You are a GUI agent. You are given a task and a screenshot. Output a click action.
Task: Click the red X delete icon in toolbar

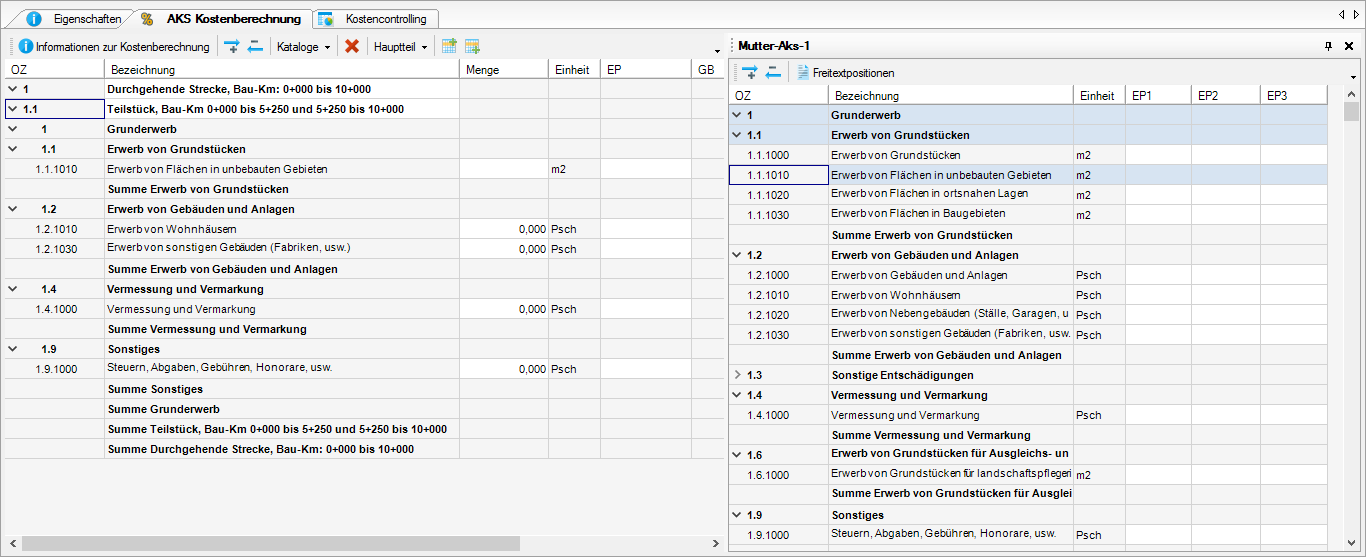tap(352, 46)
